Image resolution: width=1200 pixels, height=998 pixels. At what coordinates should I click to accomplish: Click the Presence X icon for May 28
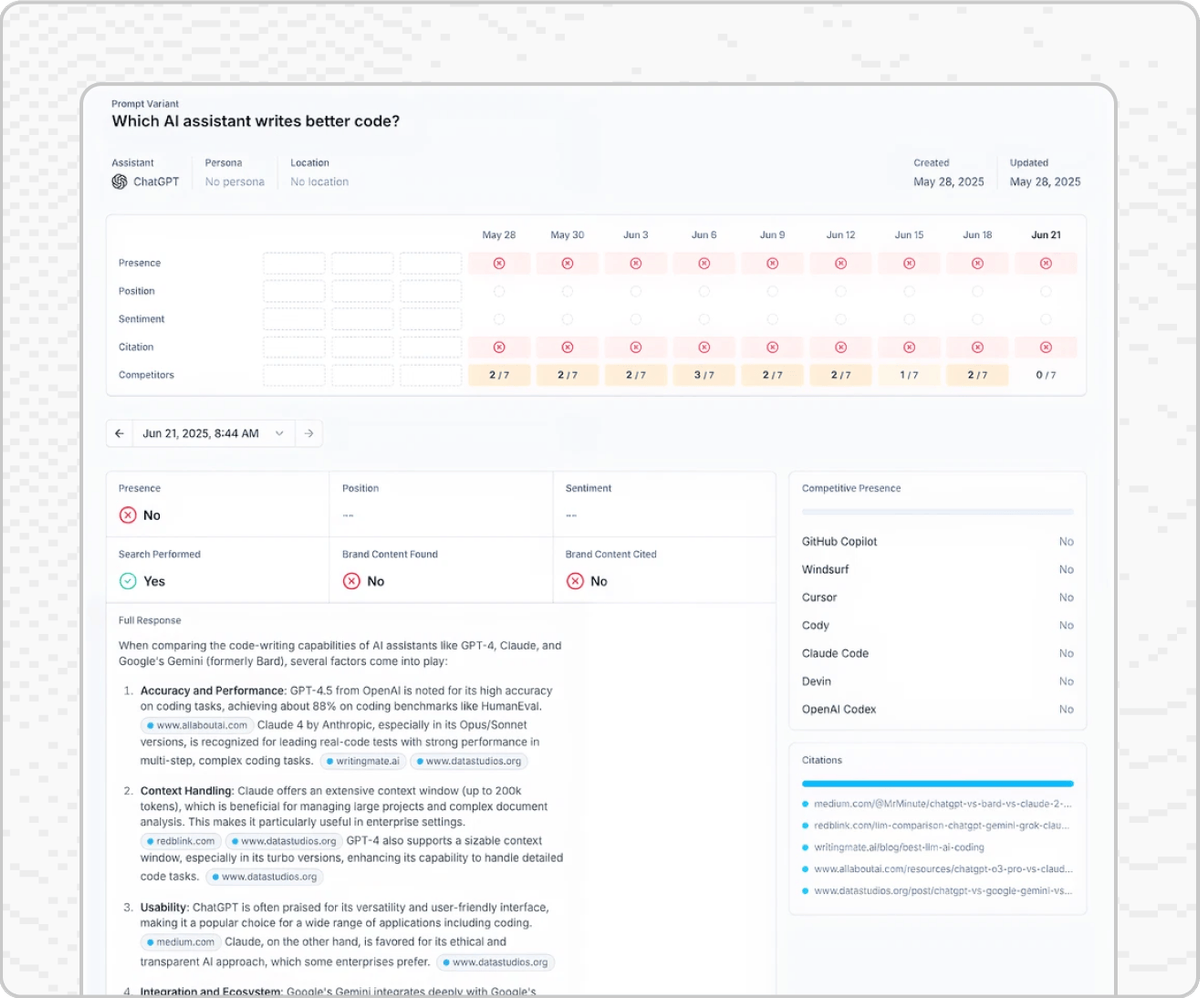[499, 263]
